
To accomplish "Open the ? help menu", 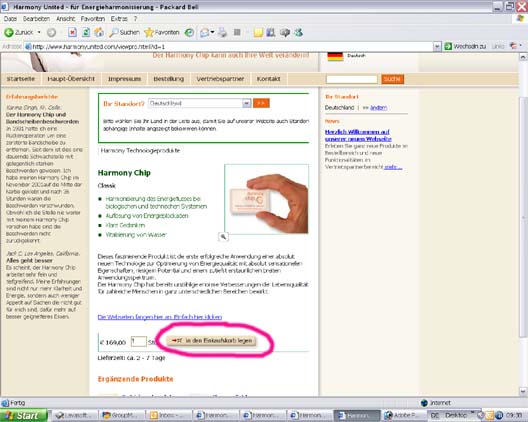I will point(135,19).
